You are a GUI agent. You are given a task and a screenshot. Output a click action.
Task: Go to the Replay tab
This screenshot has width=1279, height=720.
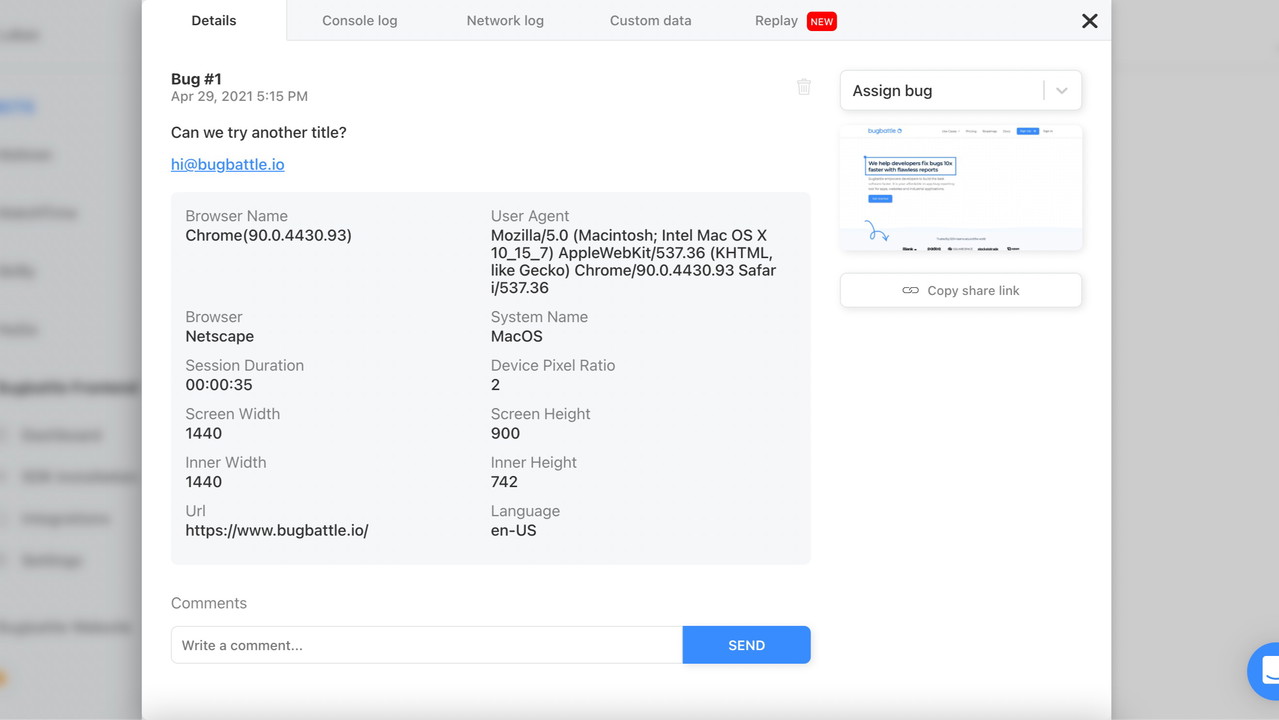(x=776, y=21)
